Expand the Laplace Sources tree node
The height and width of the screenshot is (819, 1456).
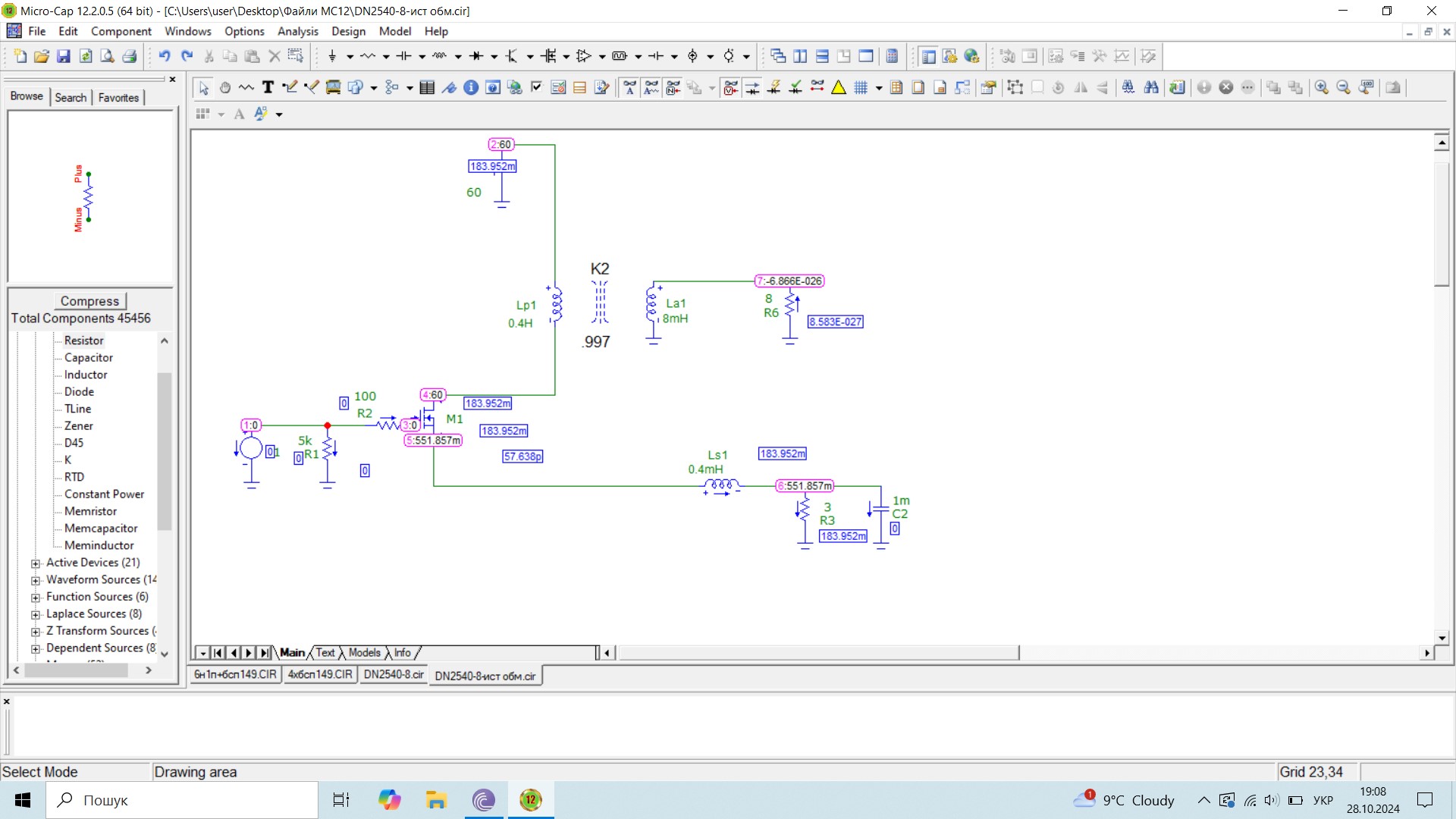36,615
